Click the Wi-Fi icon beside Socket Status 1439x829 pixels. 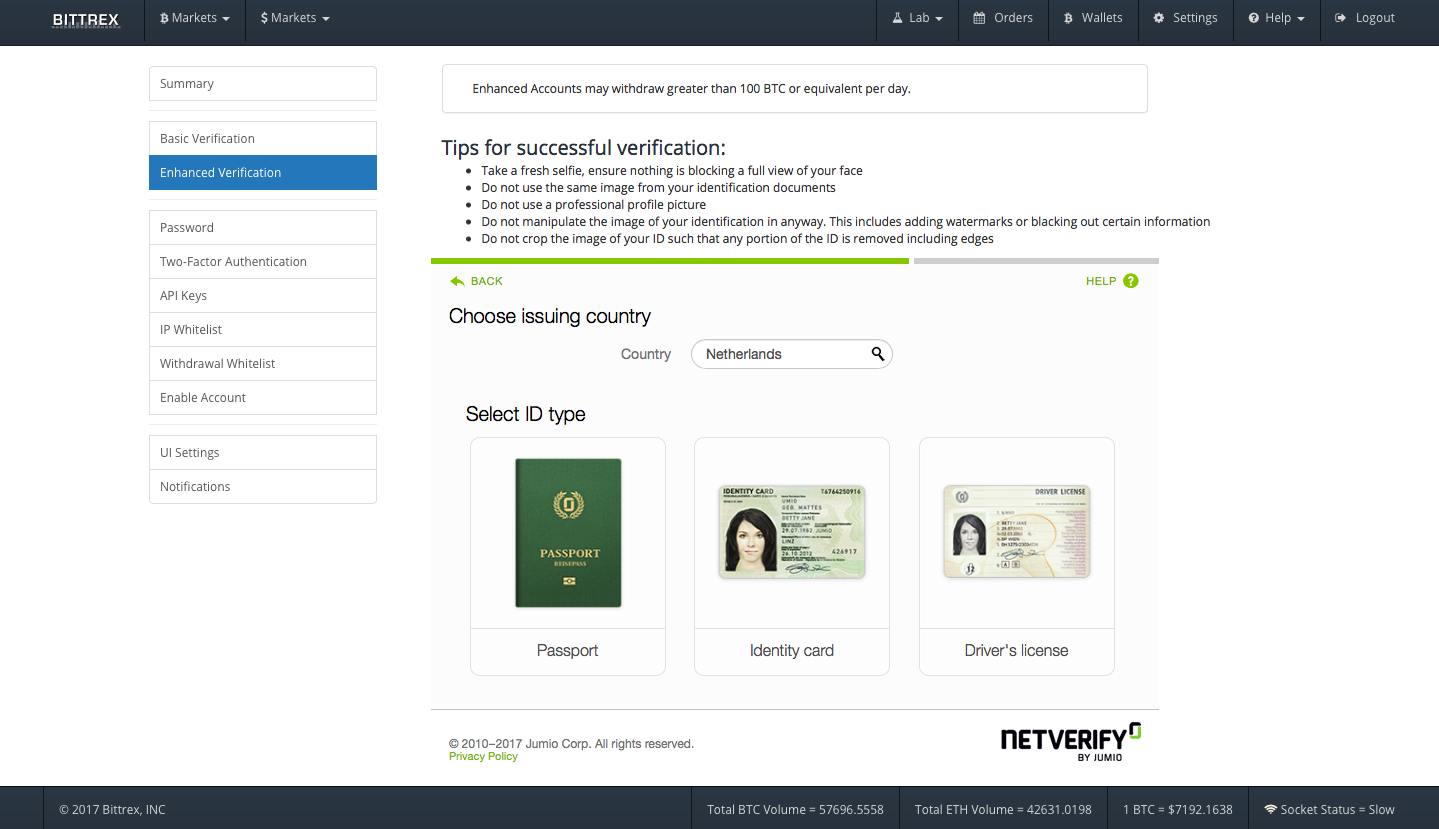coord(1271,809)
